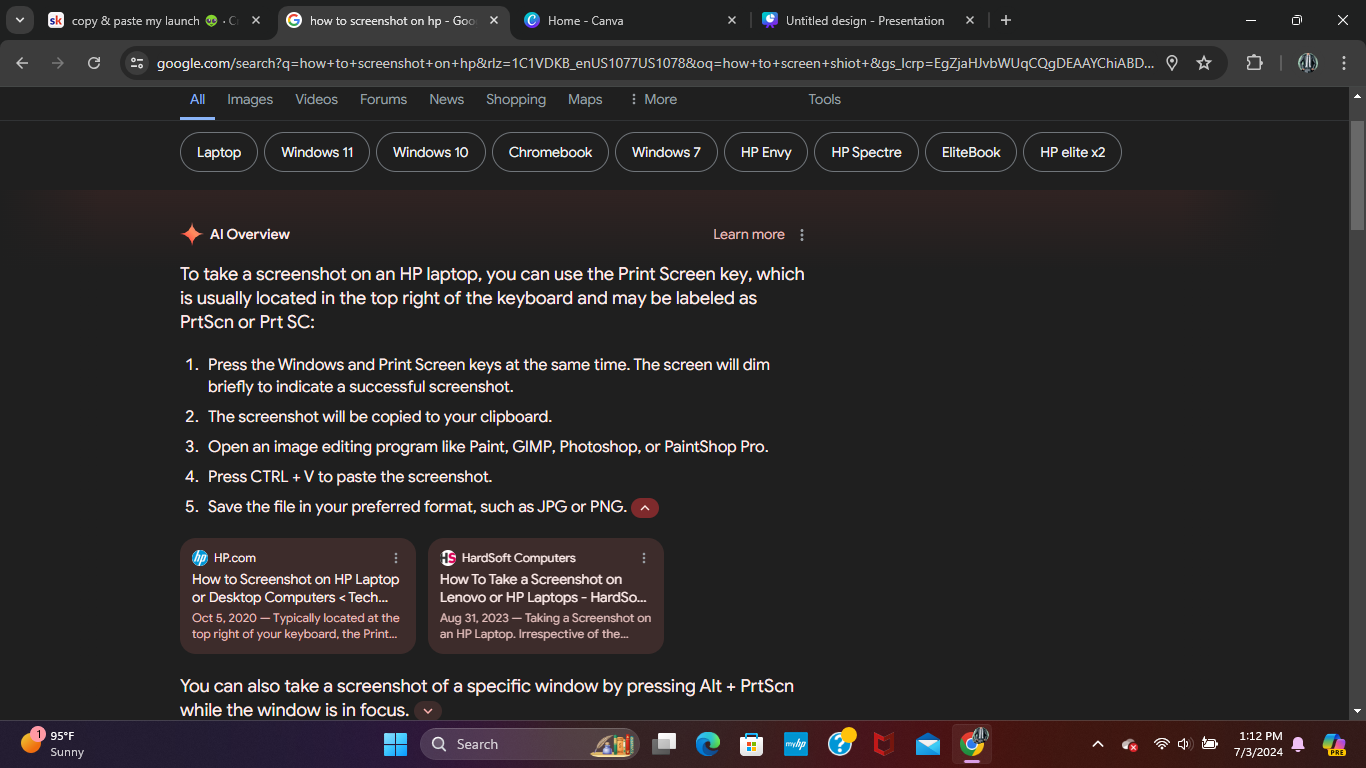Filter results by EliteBook chip
Viewport: 1366px width, 768px height.
pos(971,152)
